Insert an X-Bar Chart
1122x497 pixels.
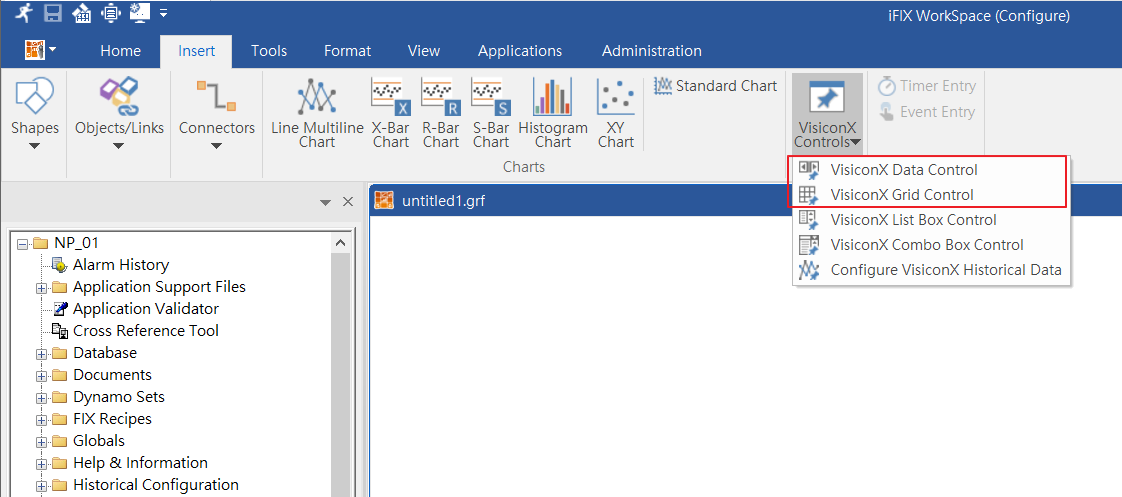tap(391, 114)
